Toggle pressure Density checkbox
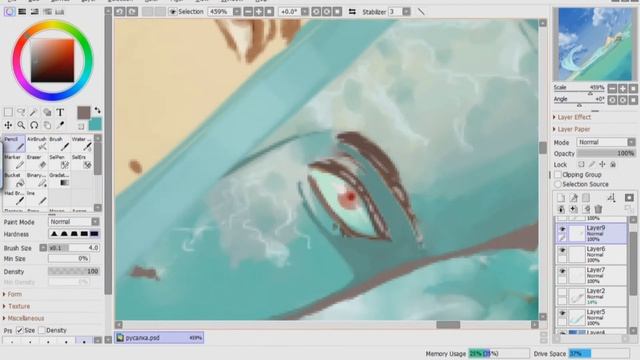The image size is (640, 360). [x=42, y=330]
